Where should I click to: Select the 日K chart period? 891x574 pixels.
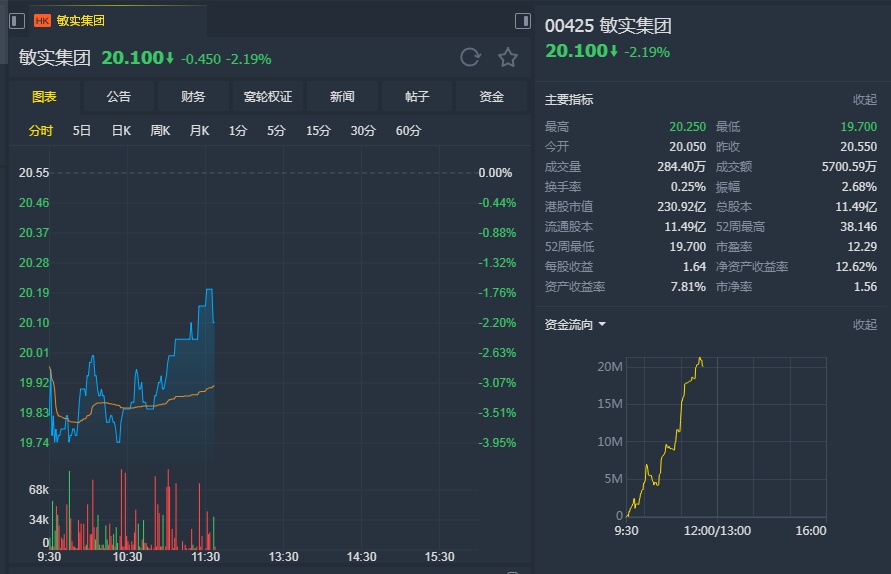[121, 131]
